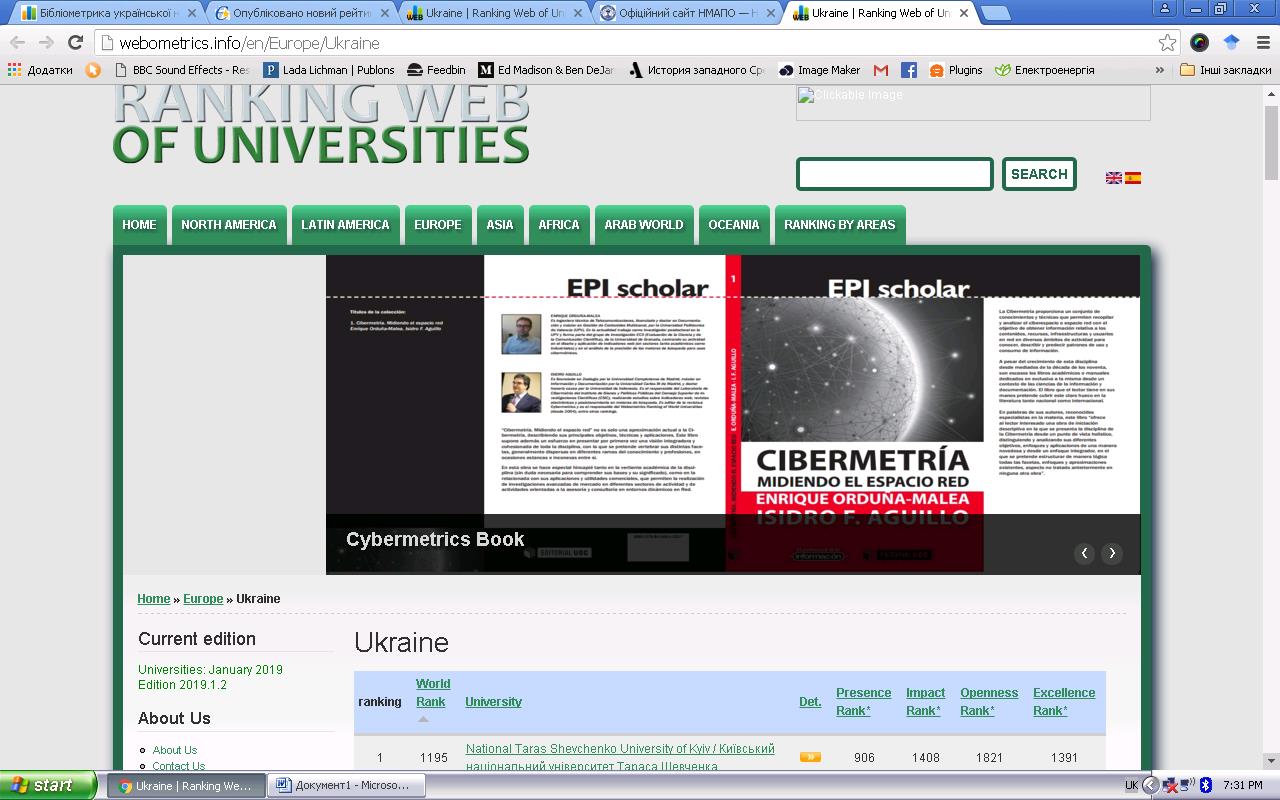The width and height of the screenshot is (1280, 800).
Task: Sort table by World Rank arrow
Action: [423, 719]
